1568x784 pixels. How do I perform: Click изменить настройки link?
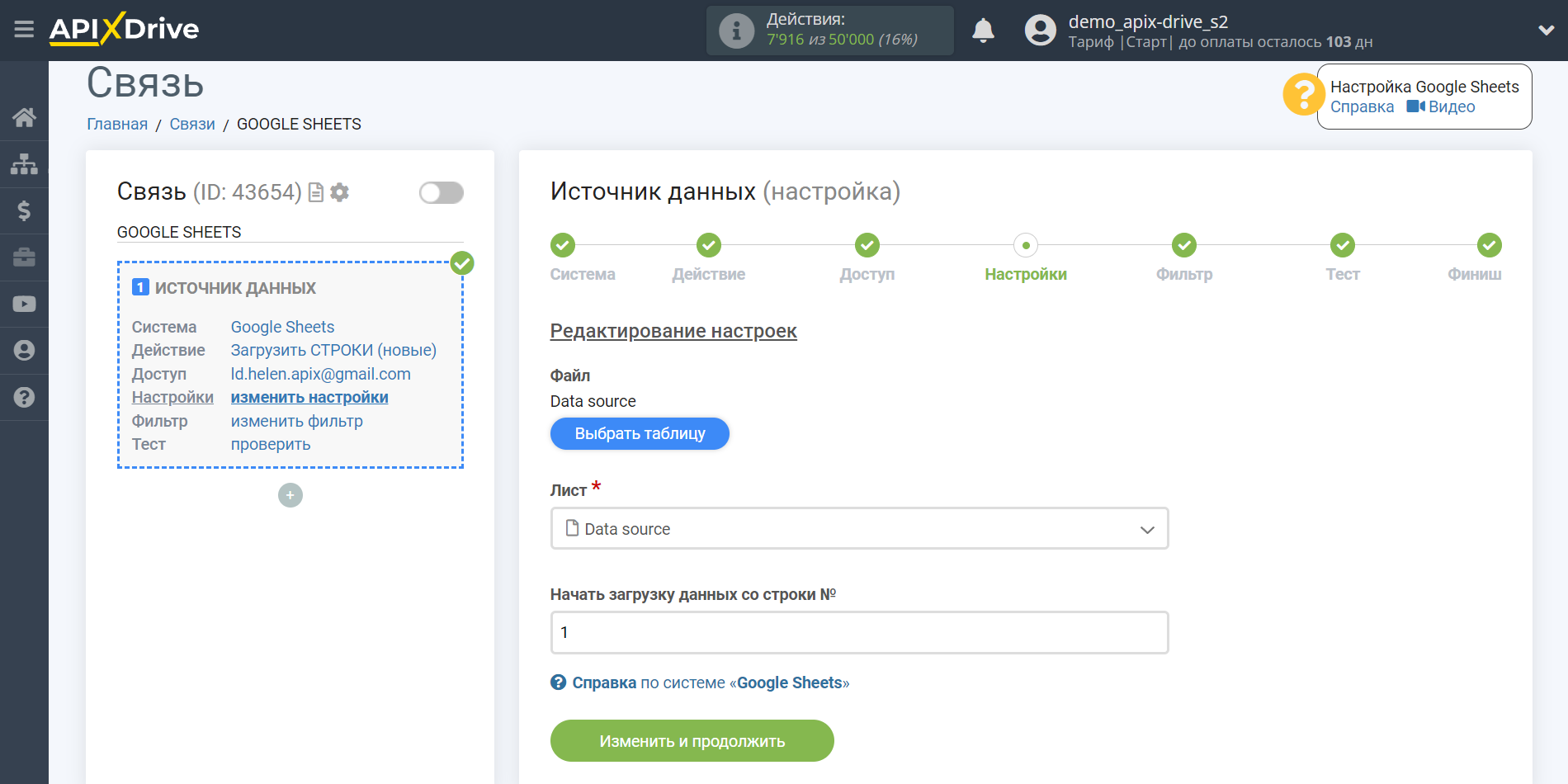(x=309, y=397)
